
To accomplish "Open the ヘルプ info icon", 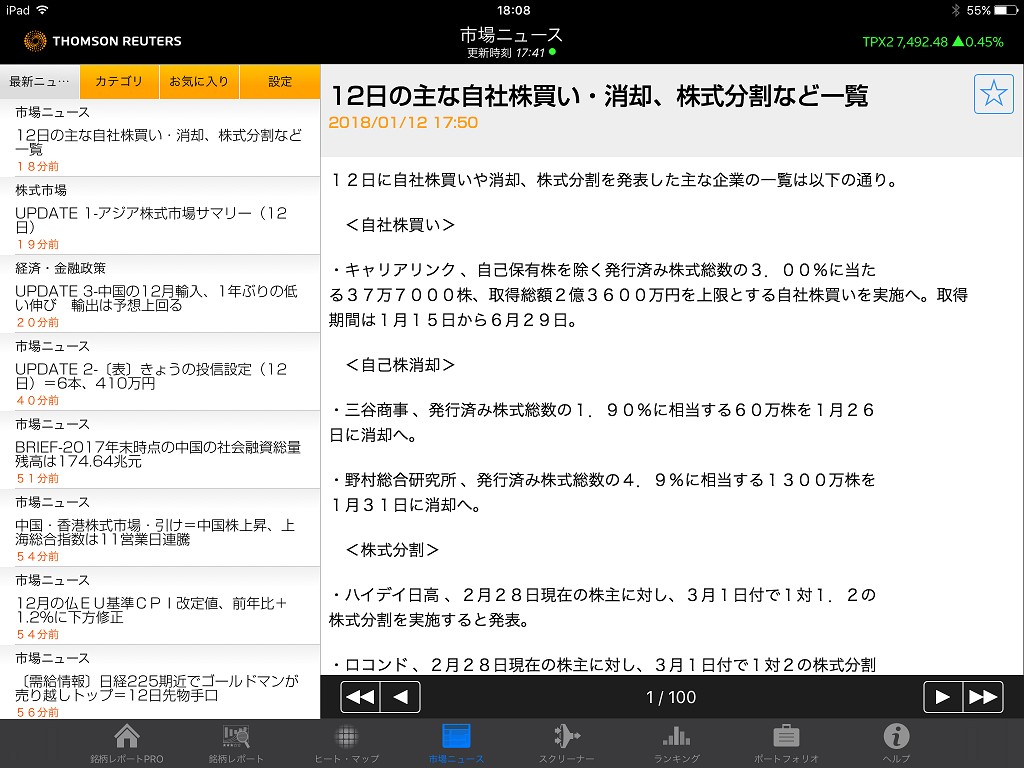I will coord(896,743).
